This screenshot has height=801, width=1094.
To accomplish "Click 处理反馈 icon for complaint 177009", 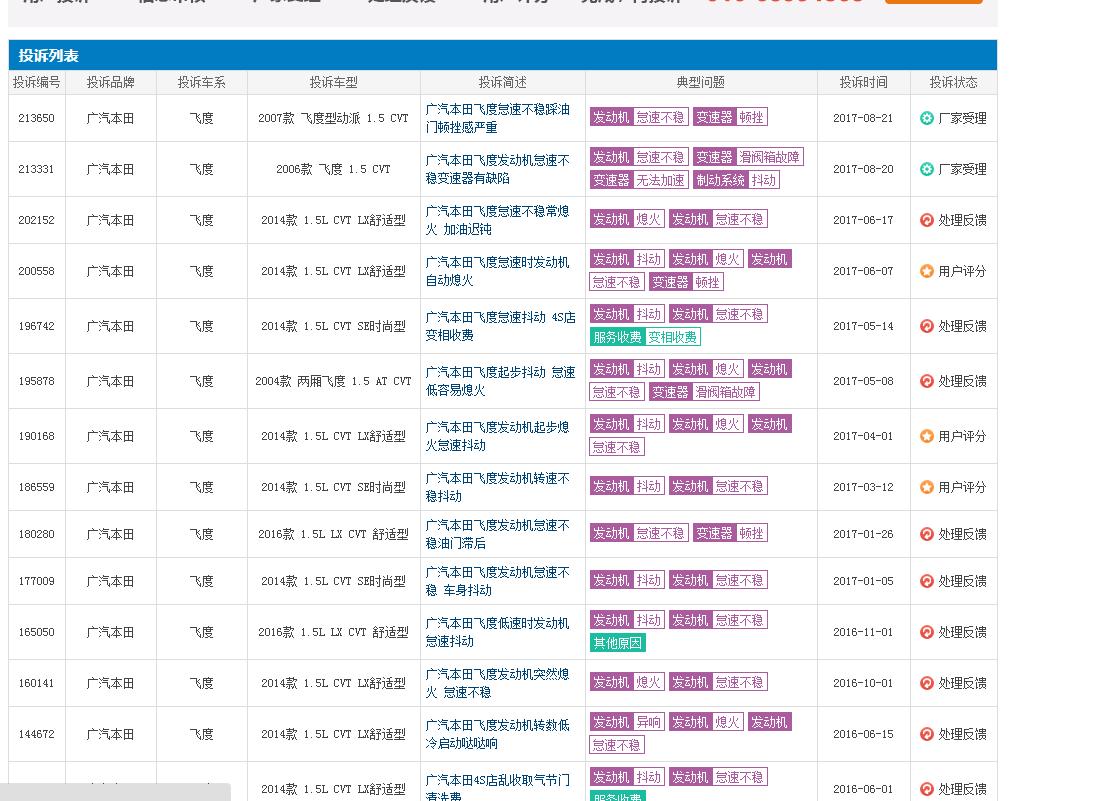I will [x=927, y=581].
